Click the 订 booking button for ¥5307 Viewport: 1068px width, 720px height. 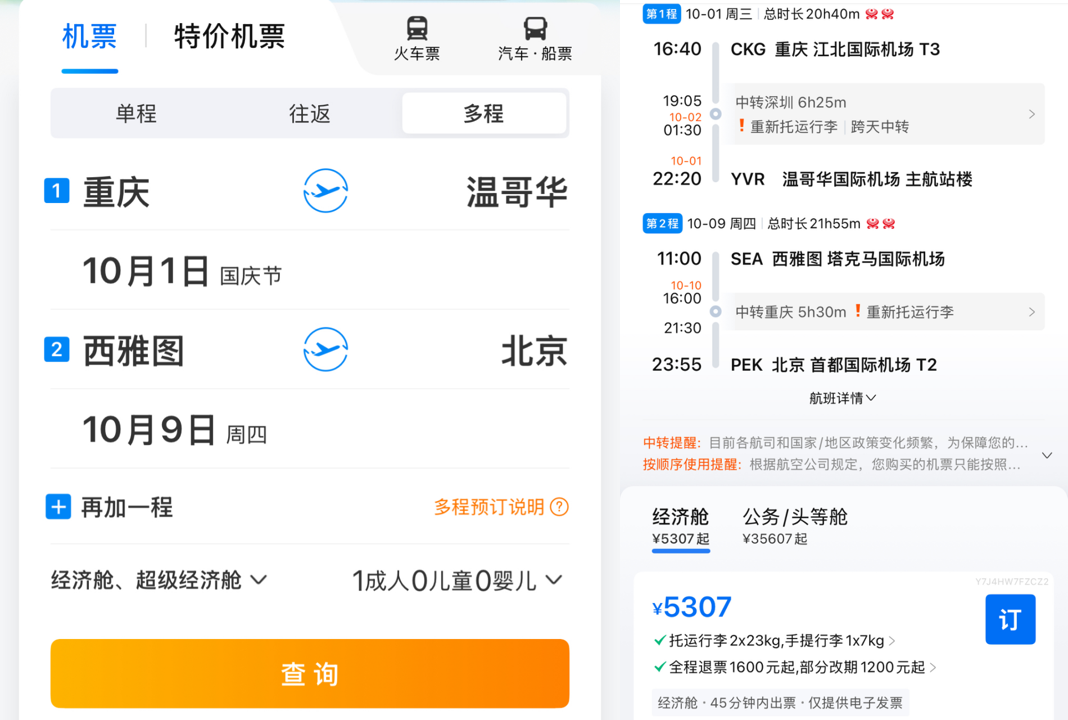point(1010,619)
